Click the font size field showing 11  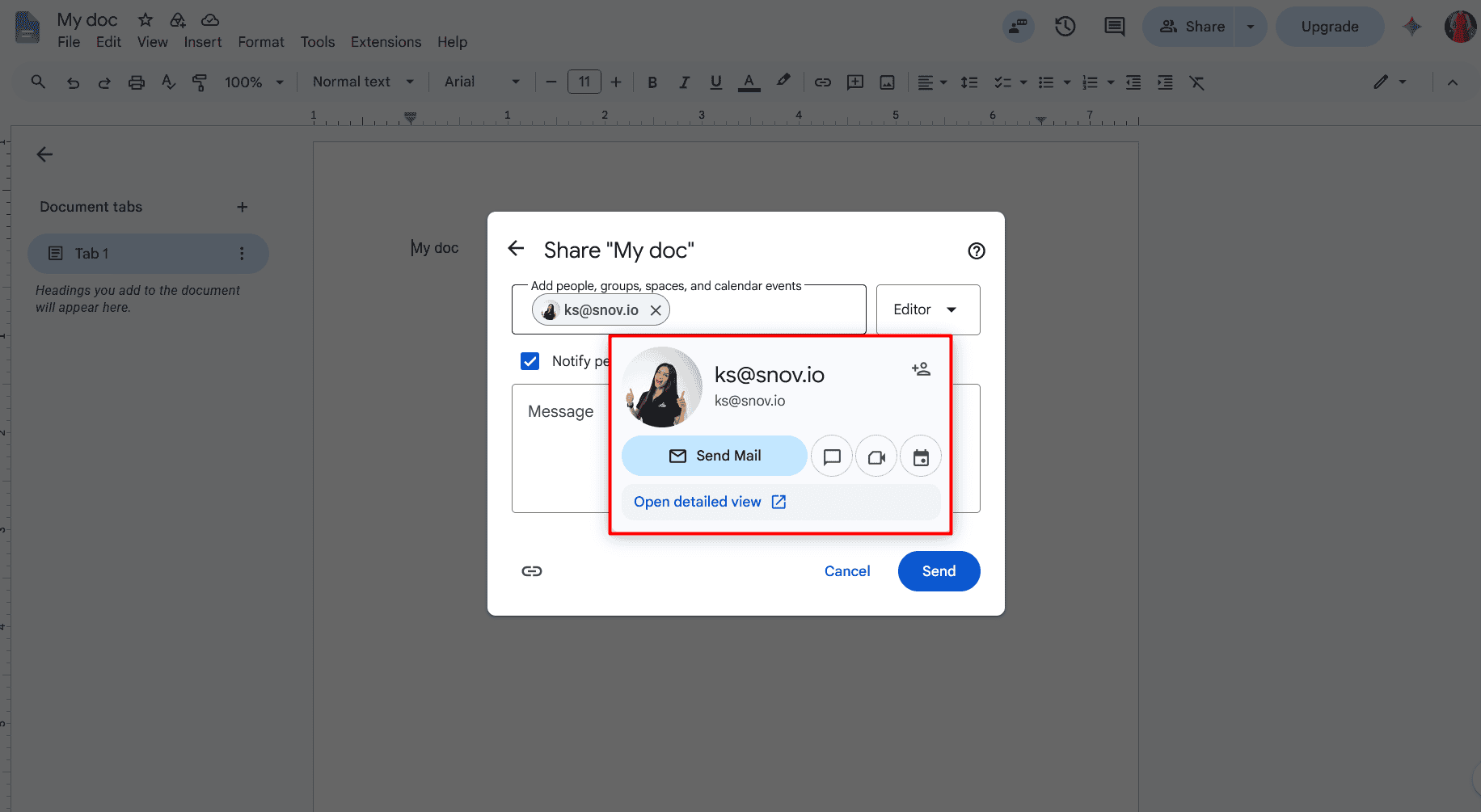[x=584, y=82]
